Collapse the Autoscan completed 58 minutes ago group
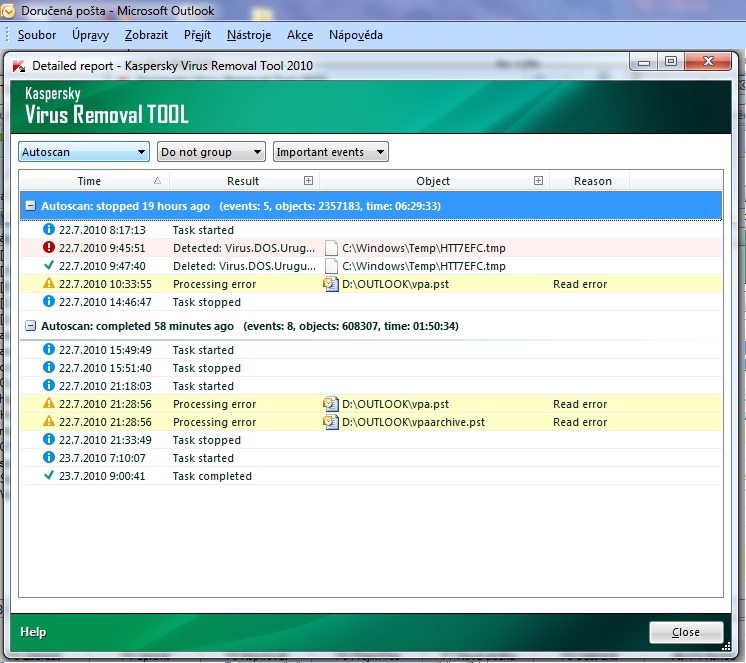Viewport: 746px width, 663px height. point(31,326)
